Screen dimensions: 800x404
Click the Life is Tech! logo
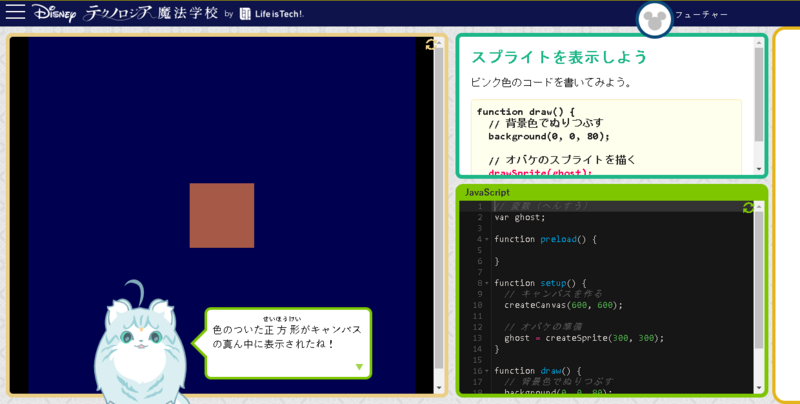[271, 14]
